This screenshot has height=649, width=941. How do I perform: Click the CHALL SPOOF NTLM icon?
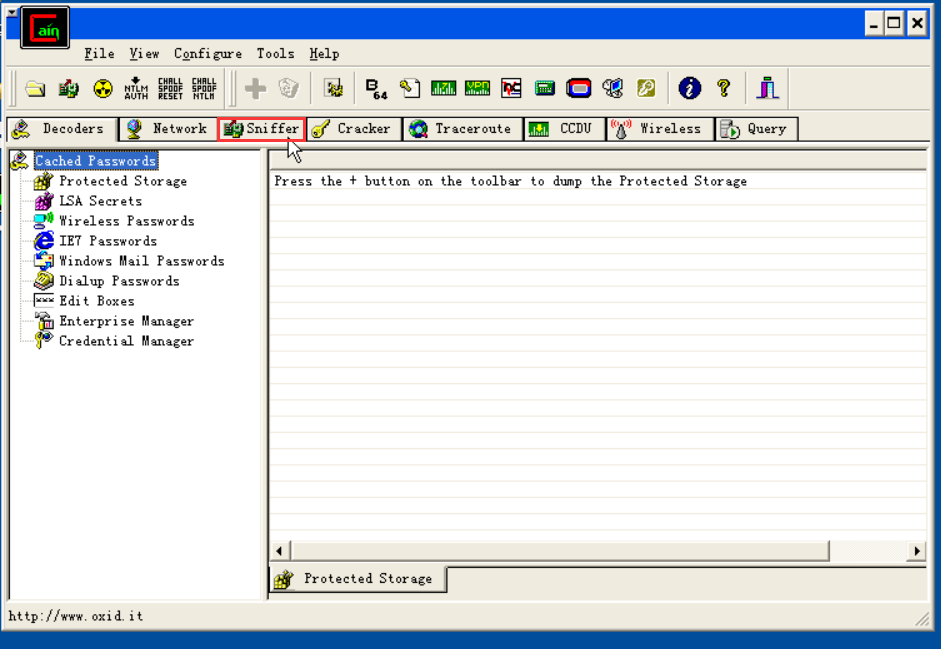(204, 88)
